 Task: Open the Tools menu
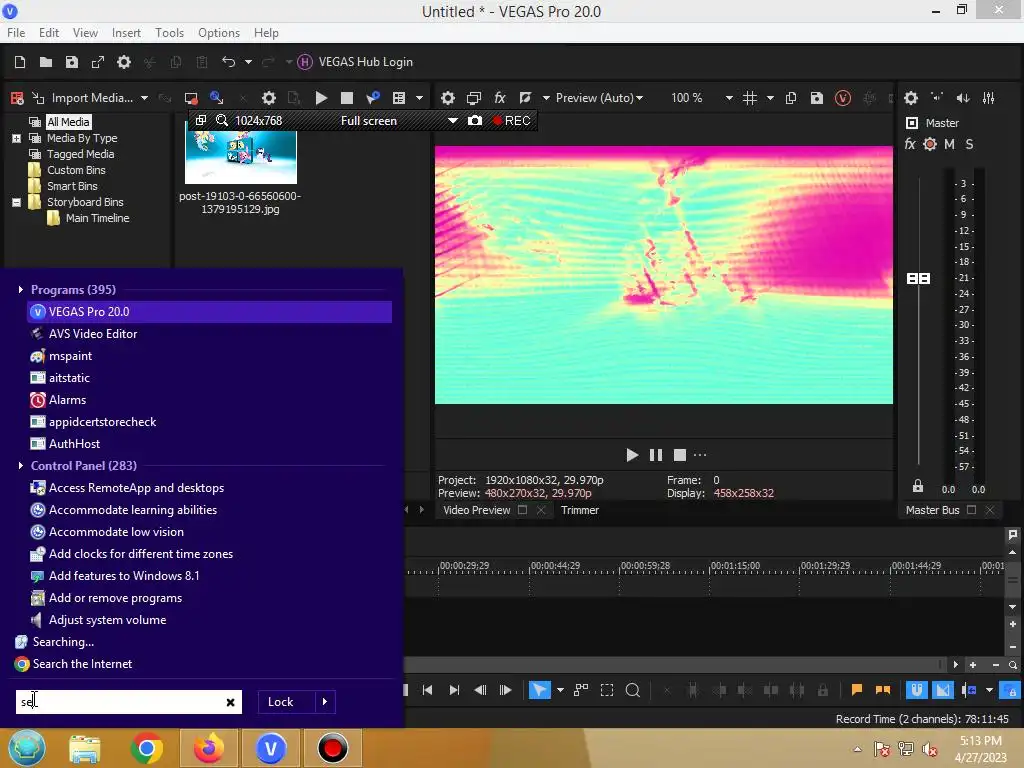(x=169, y=33)
